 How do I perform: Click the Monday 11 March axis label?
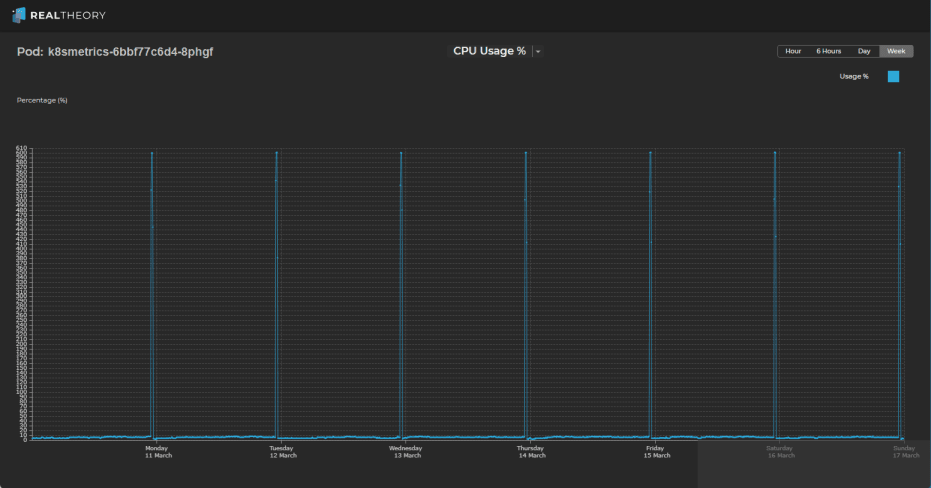coord(158,452)
